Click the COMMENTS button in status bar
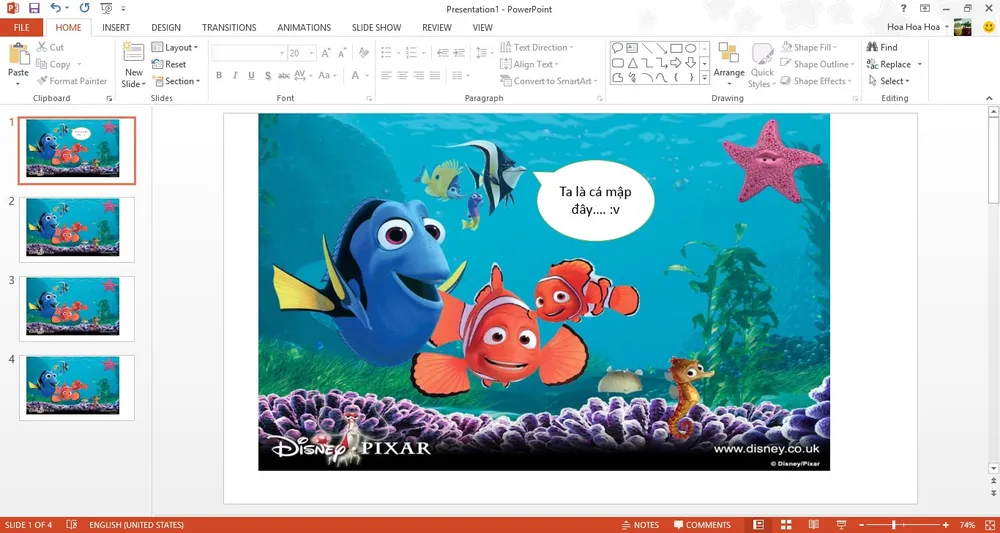1000x533 pixels. 702,525
